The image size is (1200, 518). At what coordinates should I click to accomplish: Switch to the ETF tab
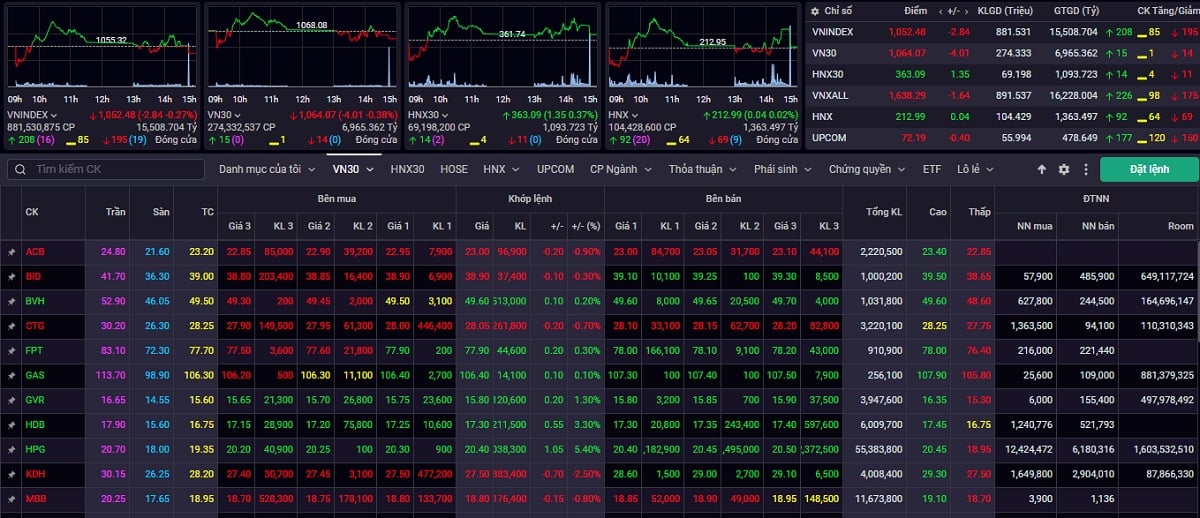click(x=932, y=169)
